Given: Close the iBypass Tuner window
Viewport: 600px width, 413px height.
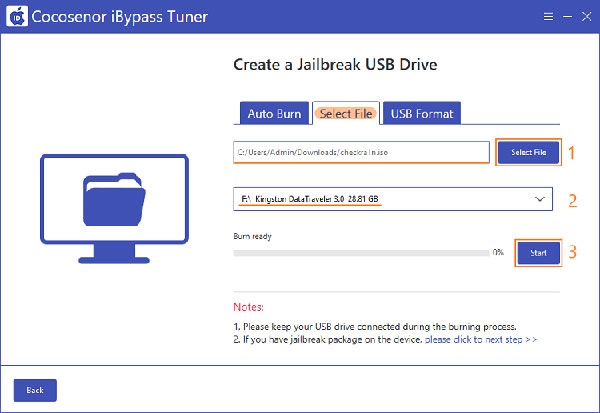Looking at the screenshot, I should pos(587,16).
